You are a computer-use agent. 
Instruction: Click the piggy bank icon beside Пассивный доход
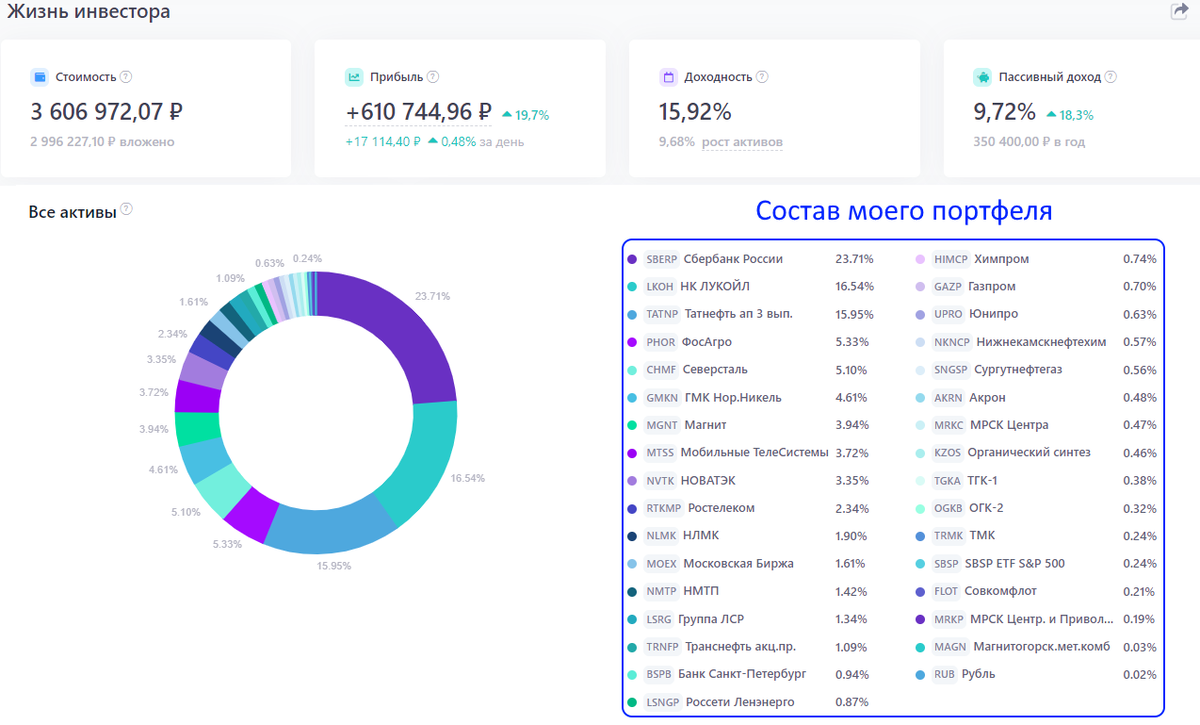pos(982,77)
